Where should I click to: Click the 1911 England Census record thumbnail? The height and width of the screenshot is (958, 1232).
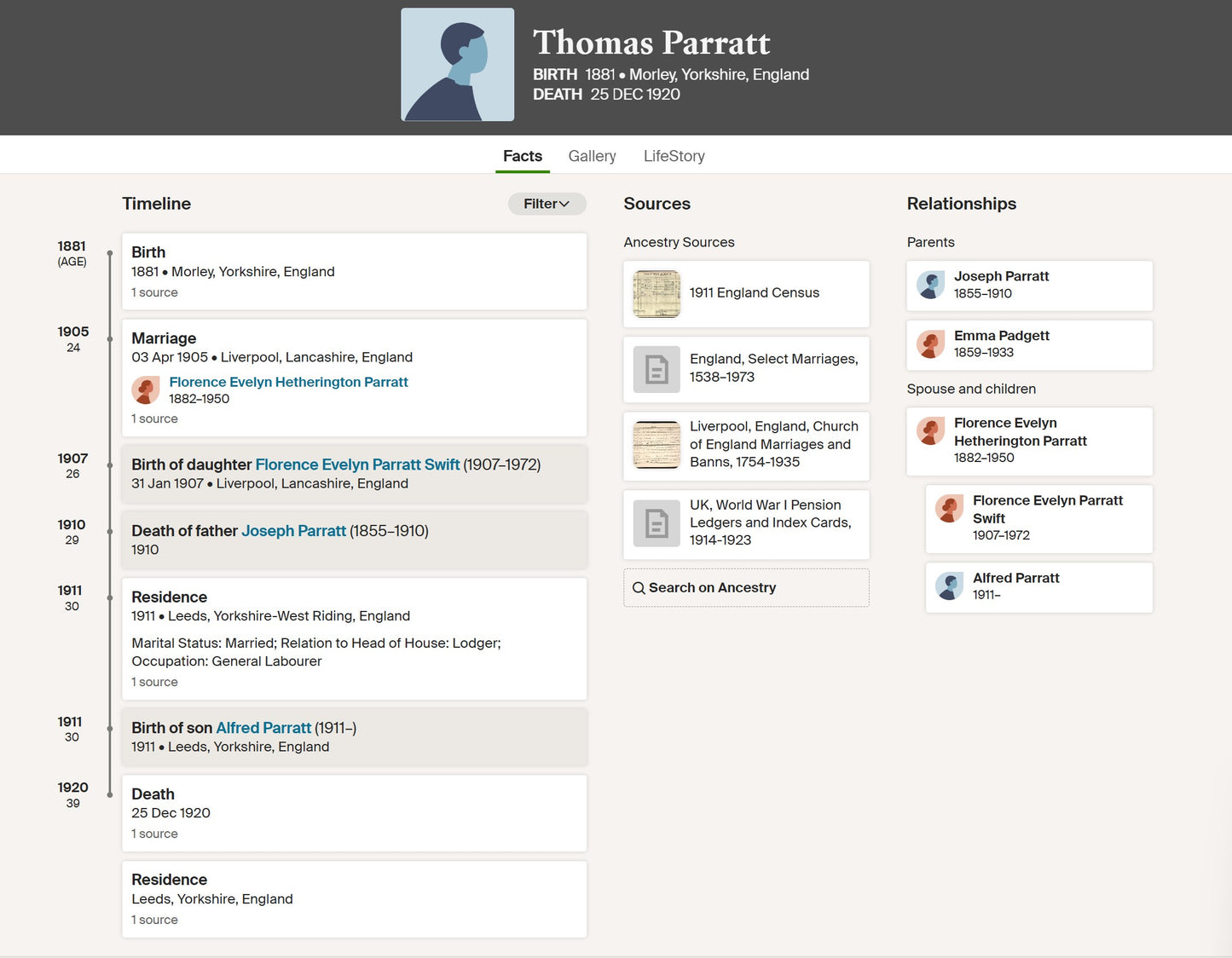coord(656,293)
